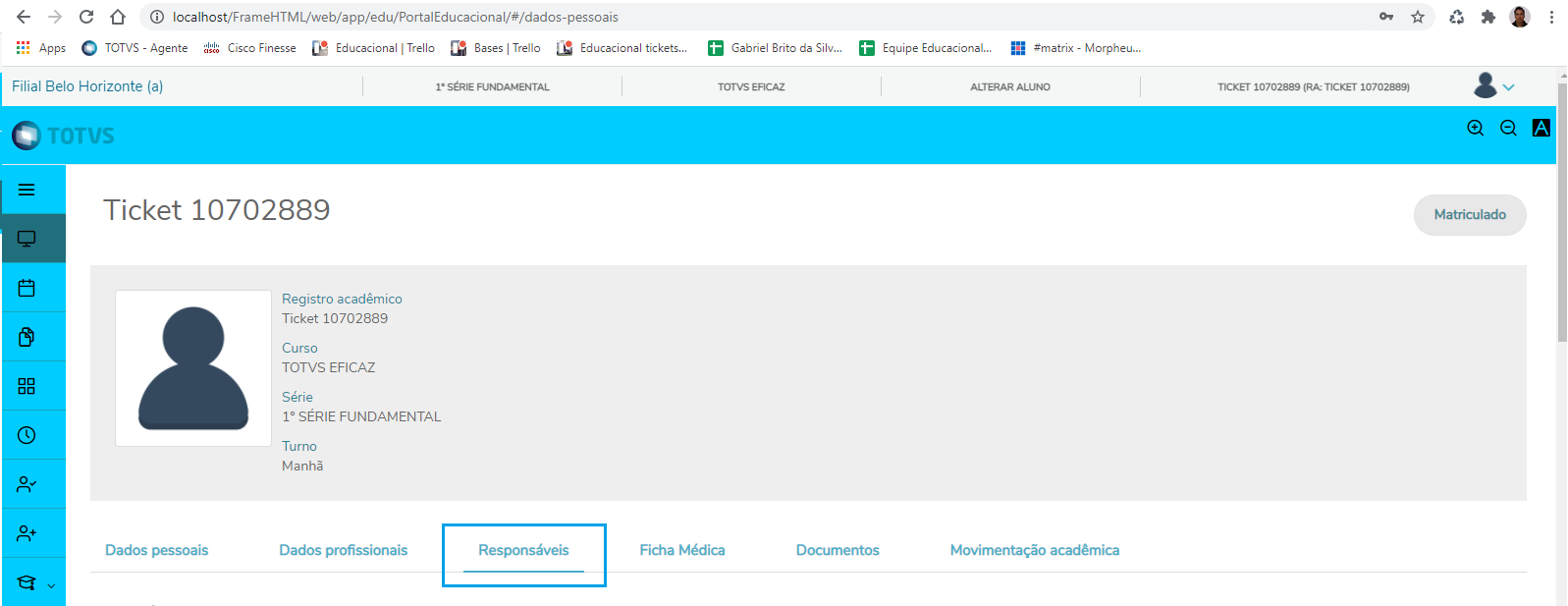1568x606 pixels.
Task: Switch to Dados profissionais tab
Action: [x=344, y=550]
